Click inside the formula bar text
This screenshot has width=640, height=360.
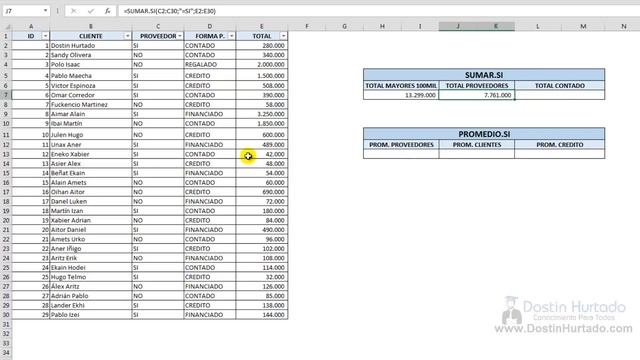170,11
